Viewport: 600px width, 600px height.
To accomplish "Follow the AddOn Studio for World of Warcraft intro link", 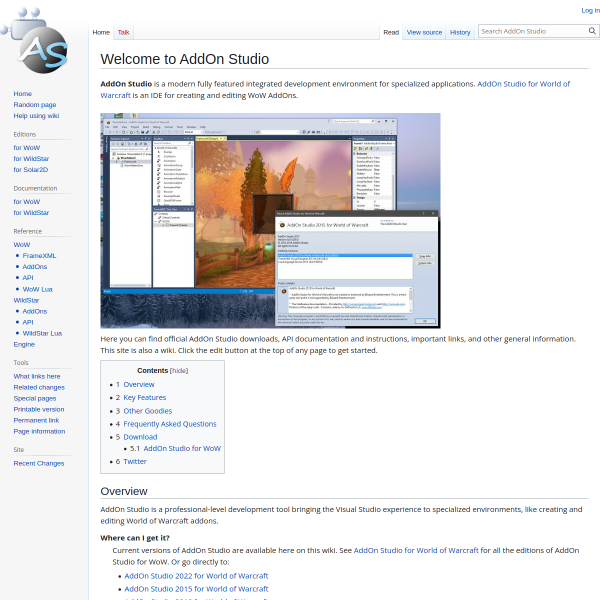I will 523,84.
